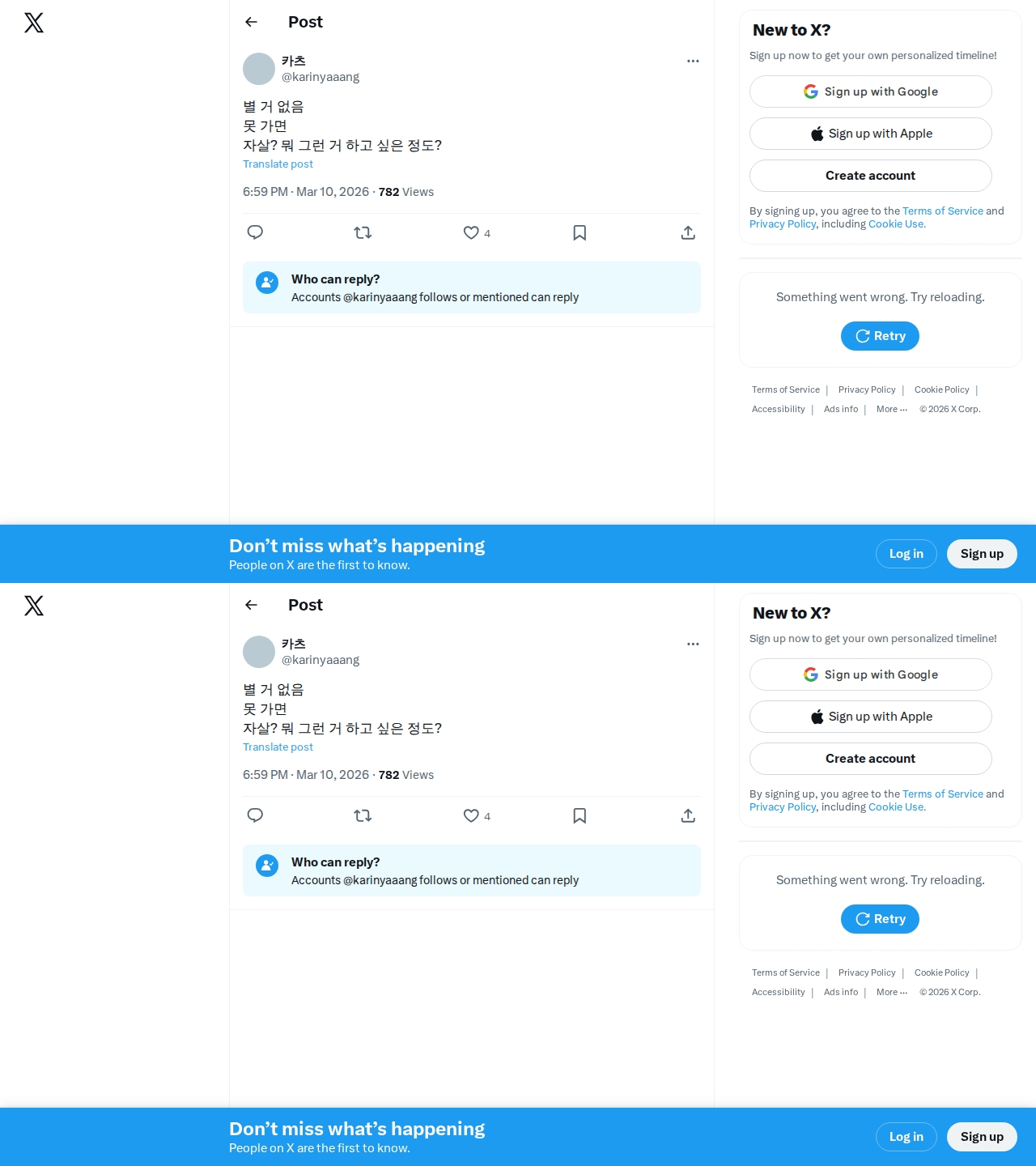Click the X logo in the upper page copy
1036x1166 pixels.
[34, 23]
